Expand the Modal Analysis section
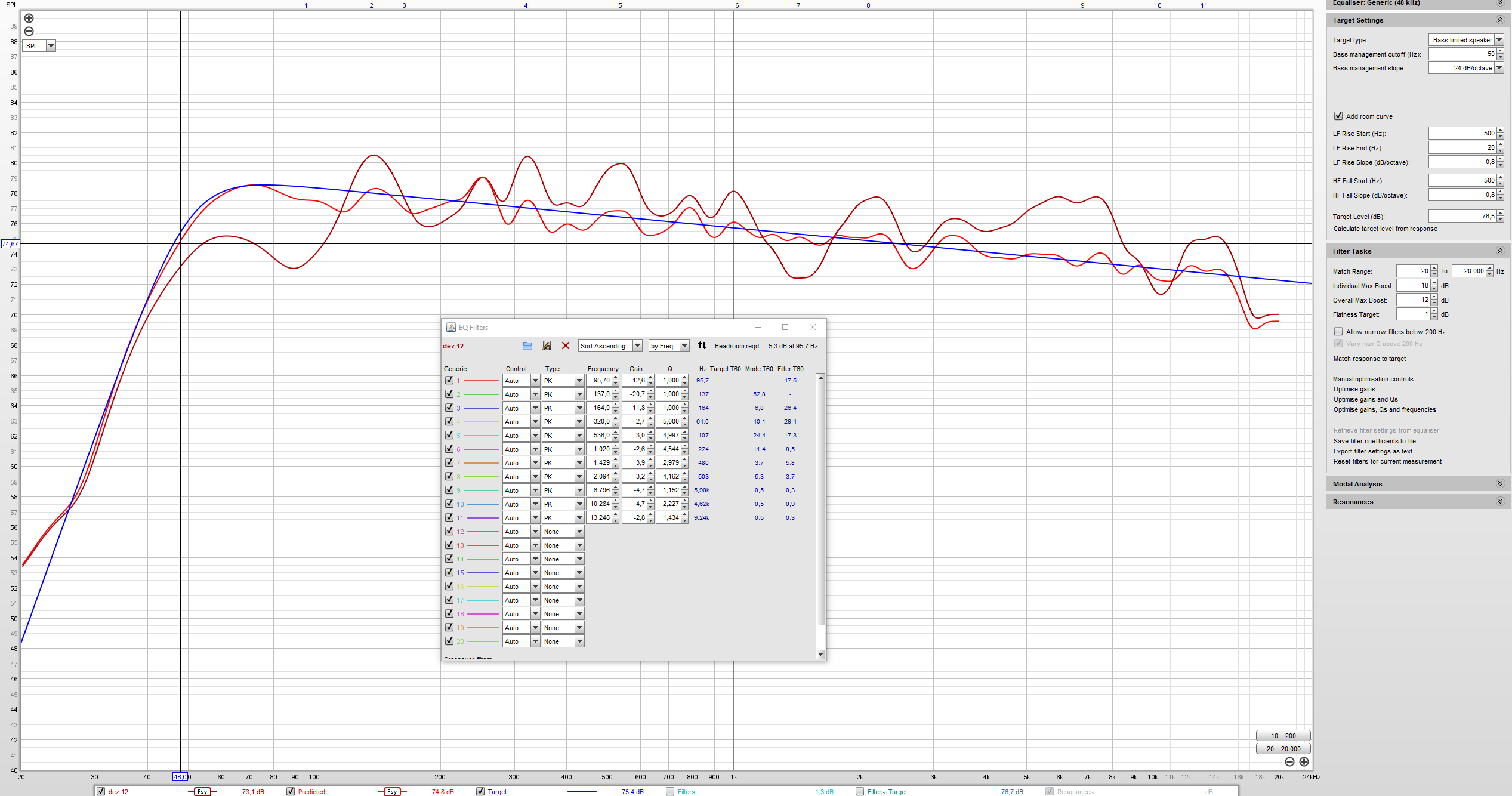 pos(1500,484)
